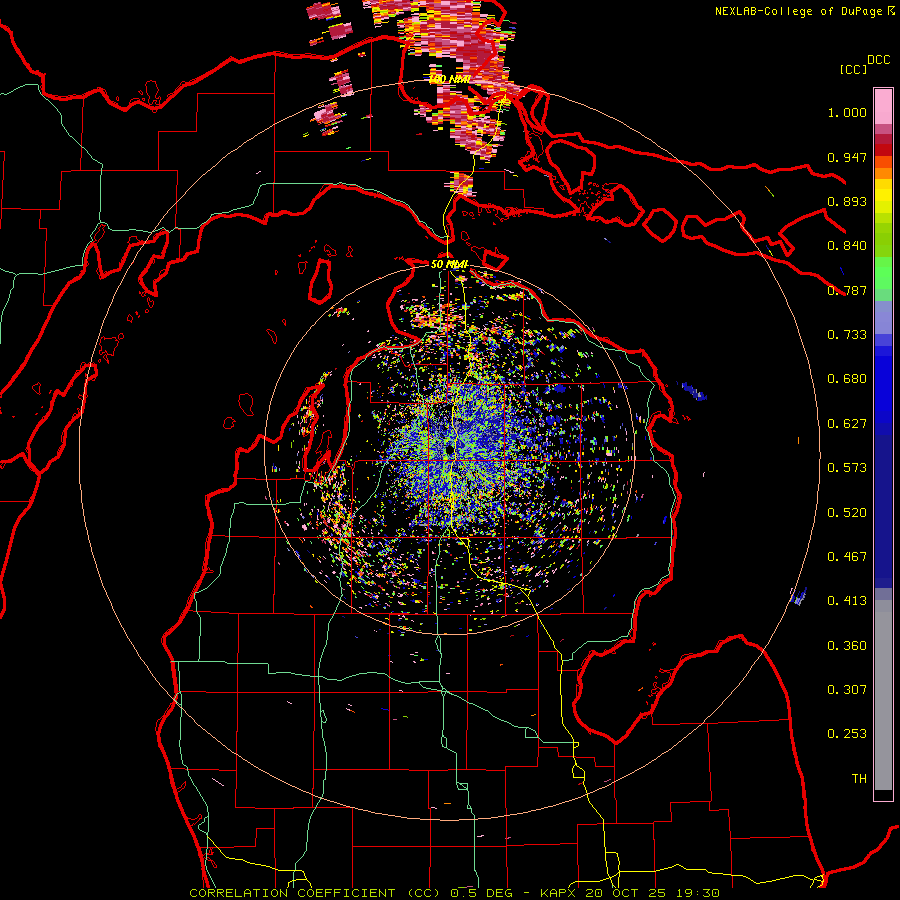Click the DCC product label

(x=879, y=60)
